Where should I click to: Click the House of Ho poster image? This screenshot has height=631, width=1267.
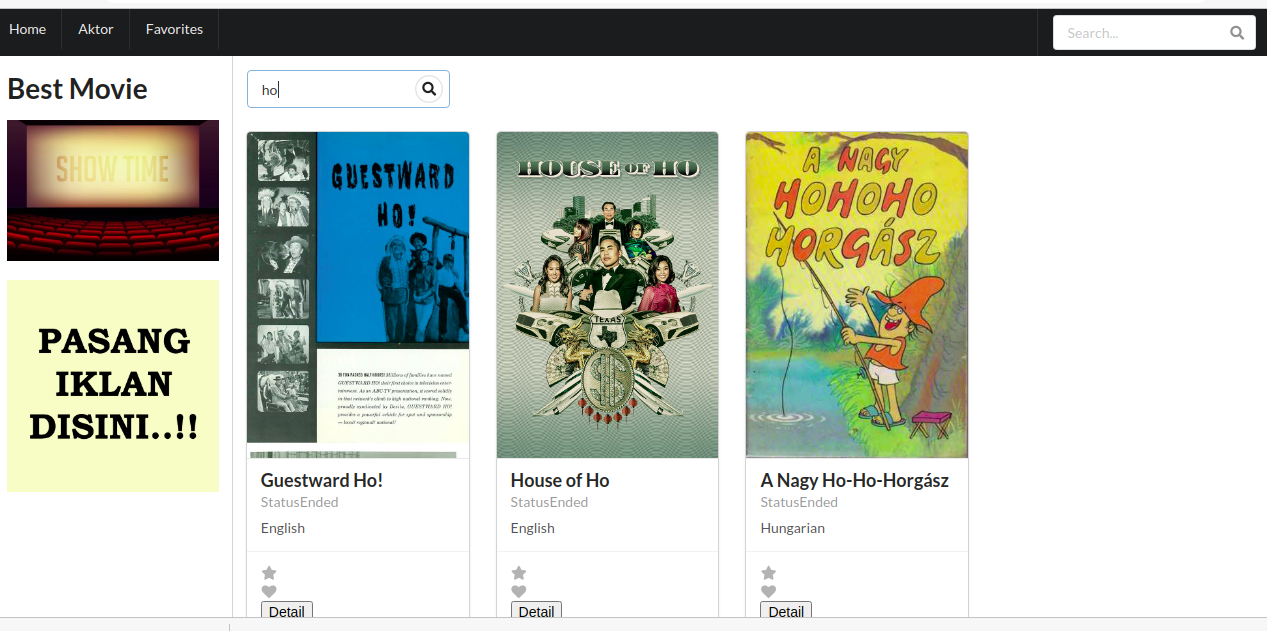click(x=607, y=295)
